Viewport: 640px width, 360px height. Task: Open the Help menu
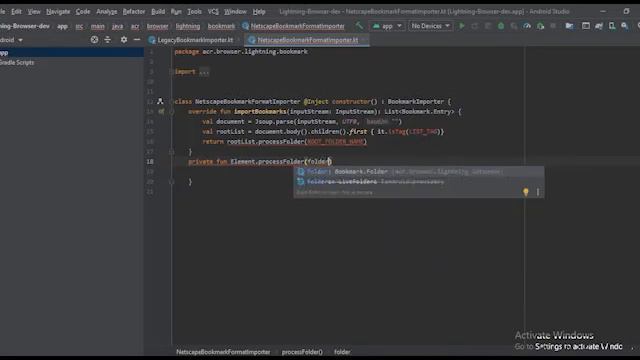(259, 11)
